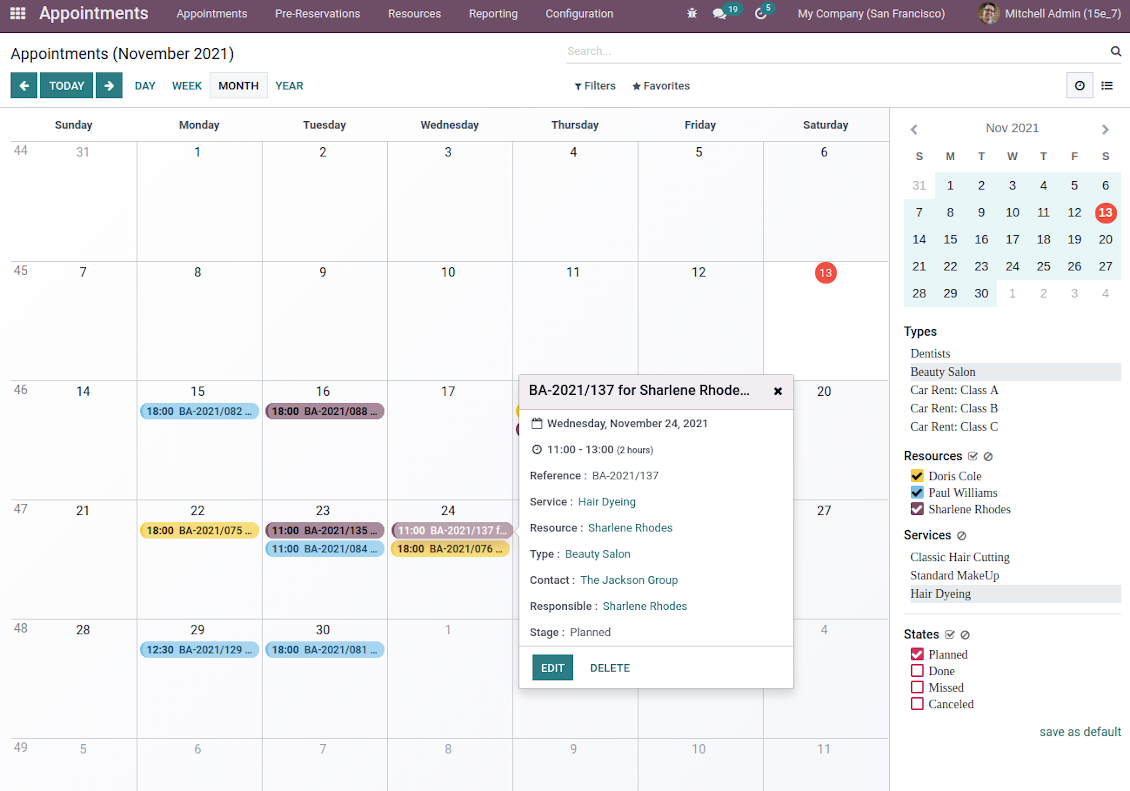Click the debug bug icon
The height and width of the screenshot is (791, 1130).
click(692, 13)
